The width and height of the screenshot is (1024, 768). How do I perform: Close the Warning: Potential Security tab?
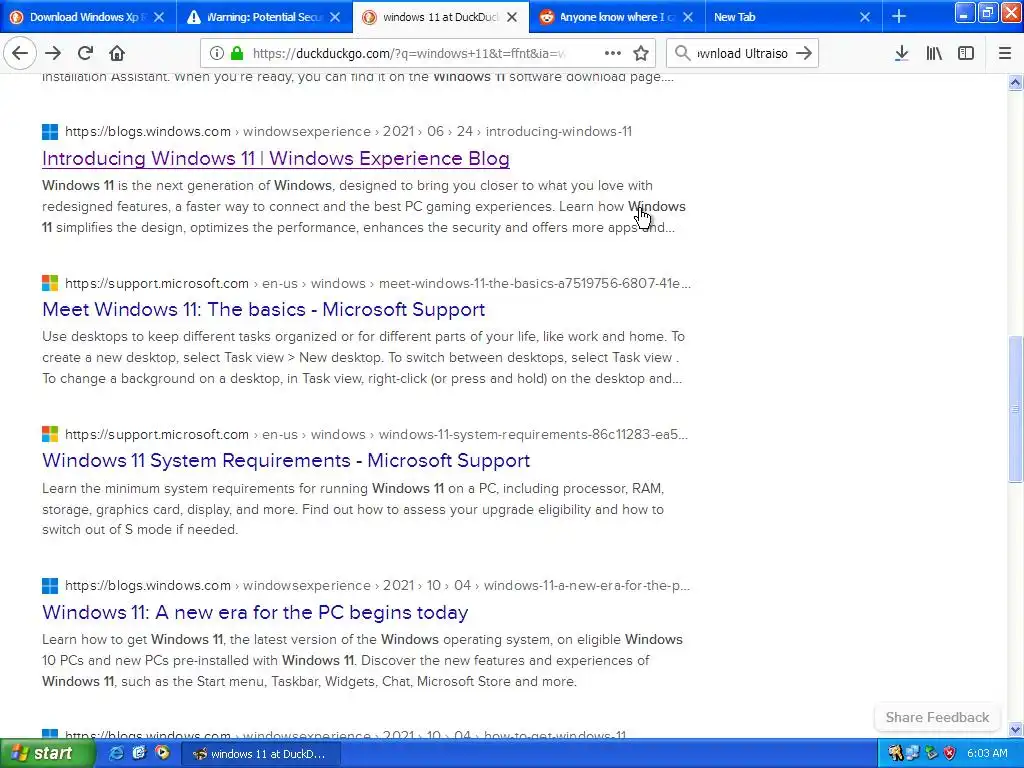(x=335, y=17)
